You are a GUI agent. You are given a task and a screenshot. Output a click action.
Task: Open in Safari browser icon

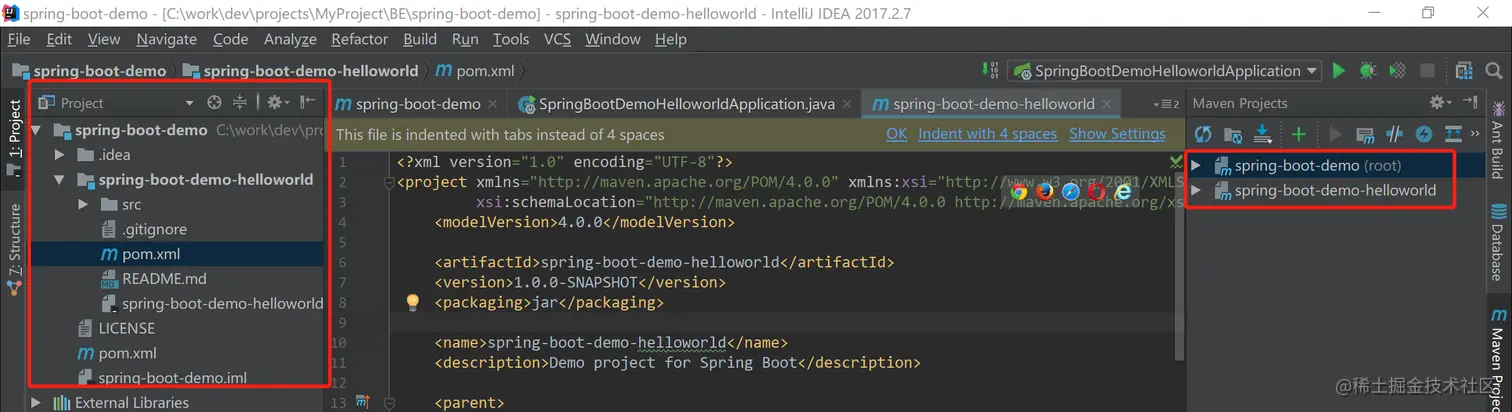[1071, 191]
